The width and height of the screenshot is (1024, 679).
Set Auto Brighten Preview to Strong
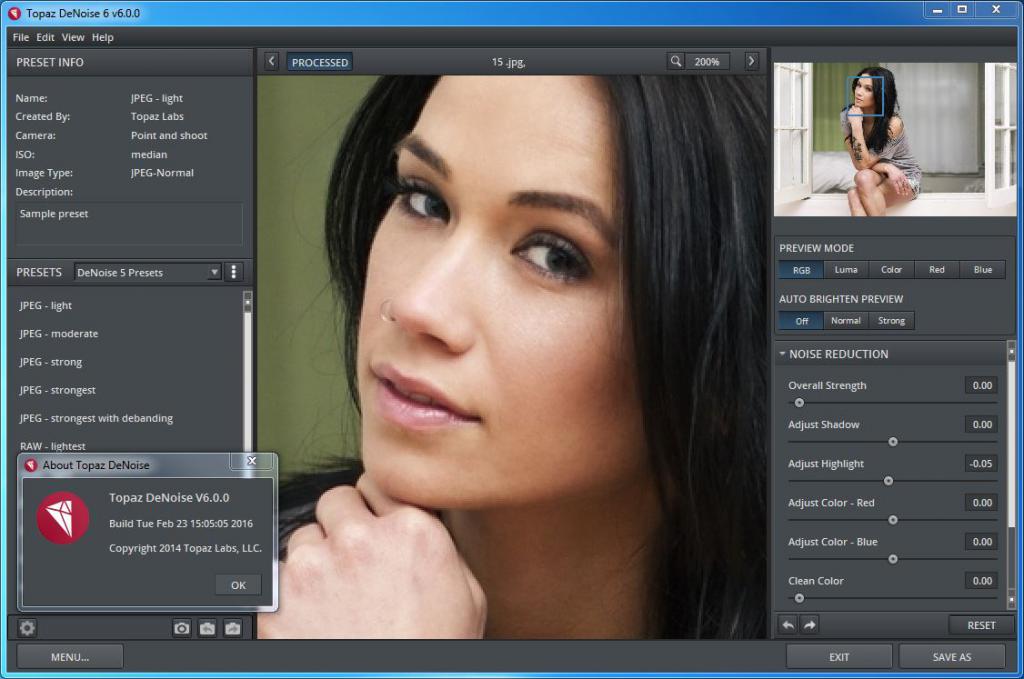point(891,321)
